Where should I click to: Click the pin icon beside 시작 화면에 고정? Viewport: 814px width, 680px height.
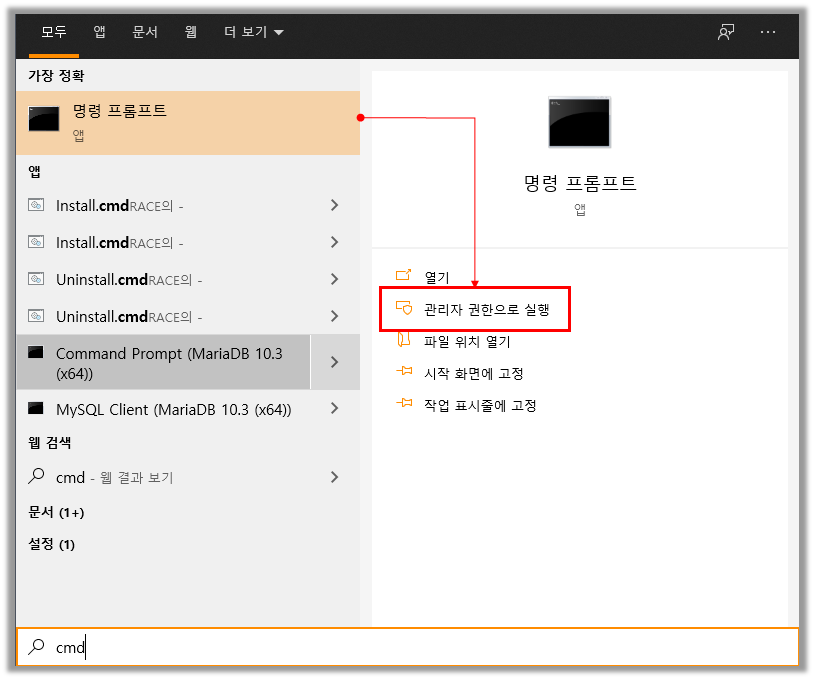click(x=404, y=371)
